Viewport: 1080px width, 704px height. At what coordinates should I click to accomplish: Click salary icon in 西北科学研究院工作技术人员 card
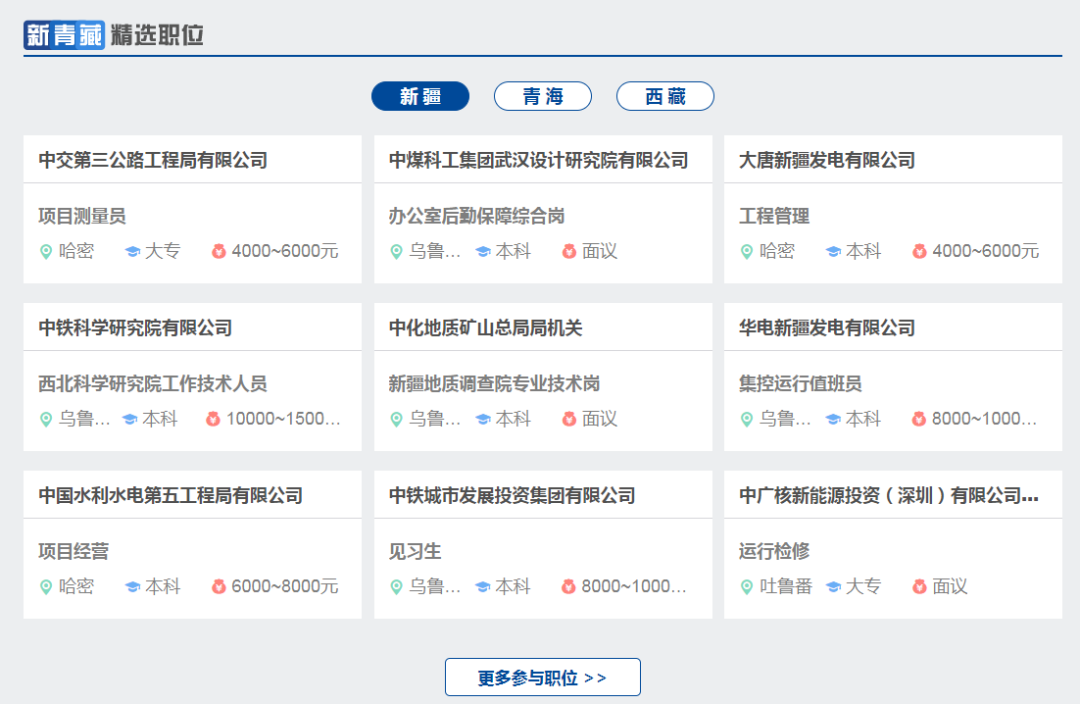[x=213, y=419]
